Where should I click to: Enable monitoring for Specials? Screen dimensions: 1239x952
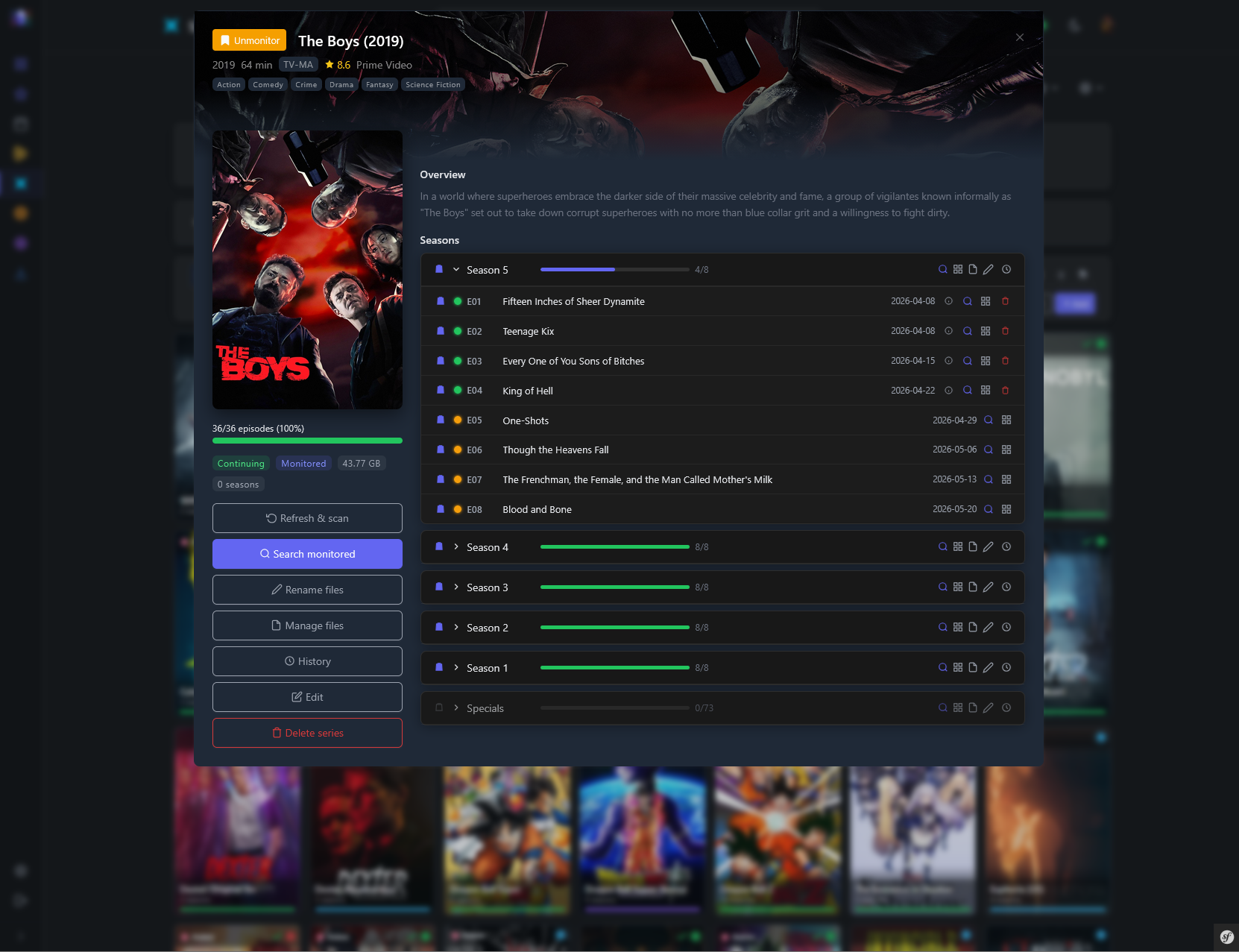tap(439, 707)
